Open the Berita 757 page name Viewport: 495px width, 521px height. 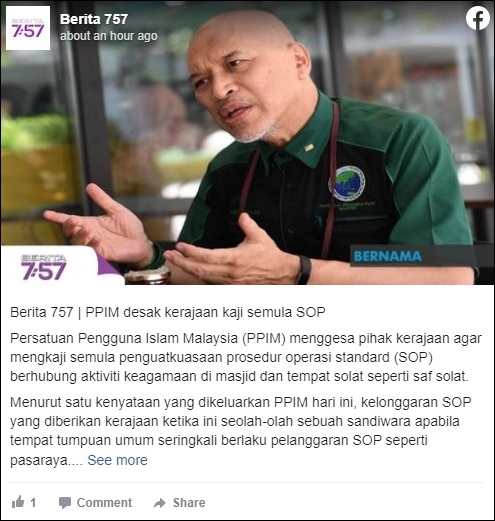pos(94,19)
